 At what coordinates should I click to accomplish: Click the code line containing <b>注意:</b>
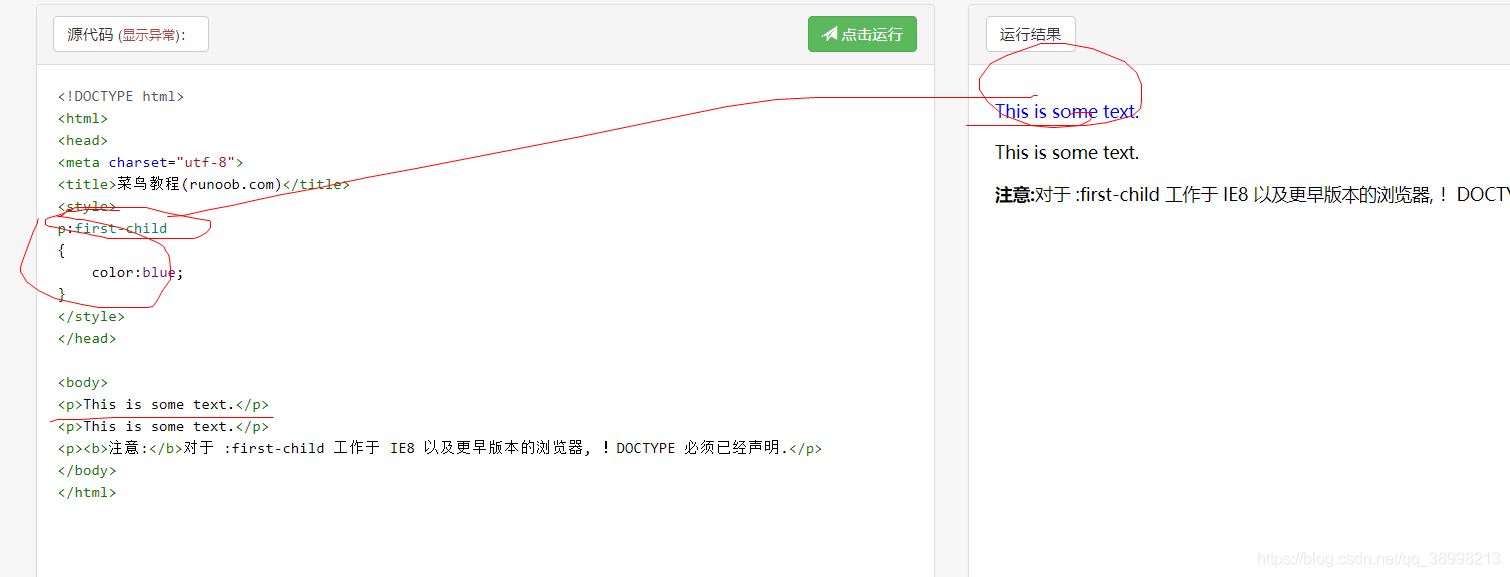440,449
